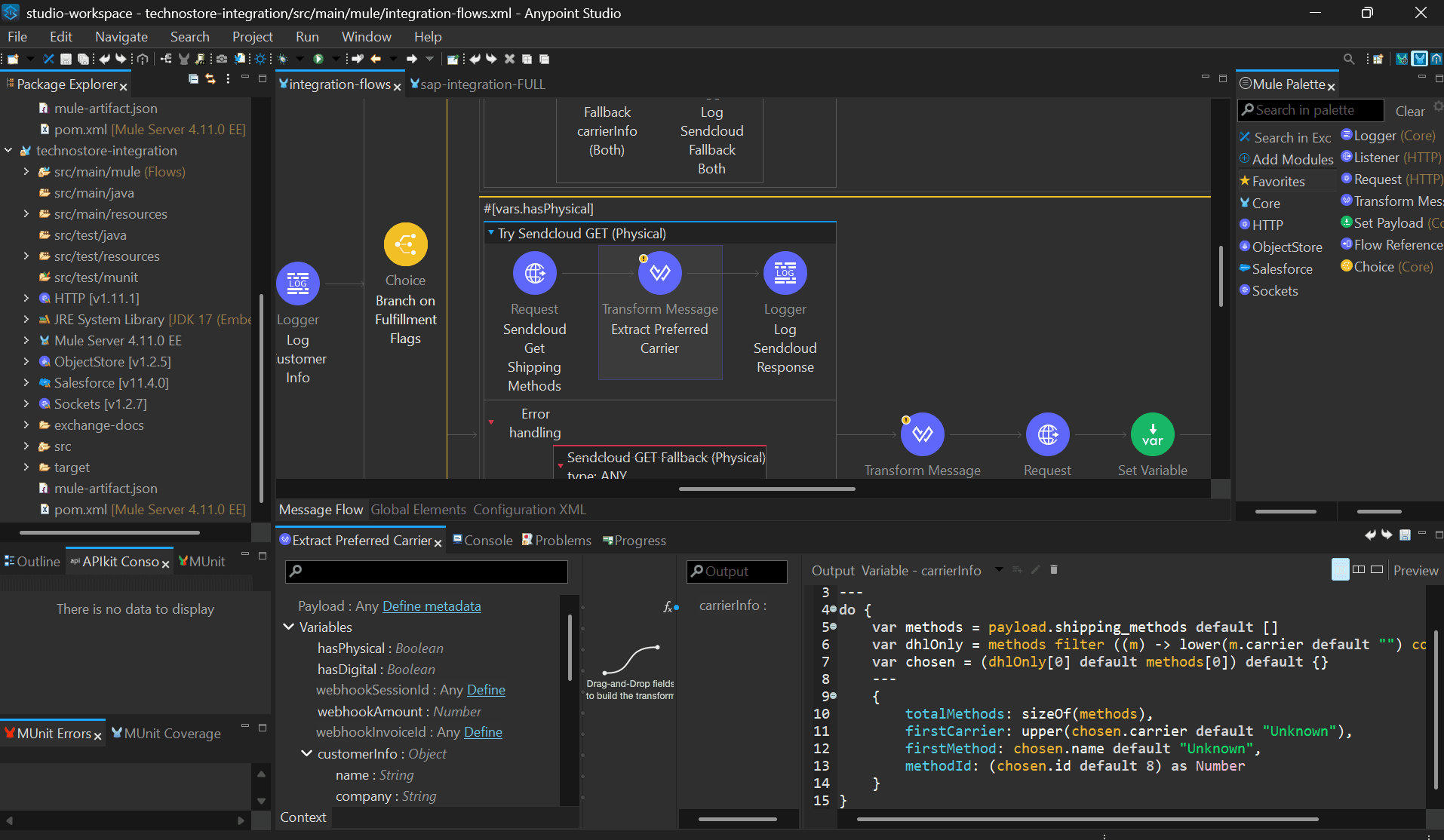Viewport: 1444px width, 840px height.
Task: Expand the Salesforce [v11.4.0] library
Action: pos(26,383)
